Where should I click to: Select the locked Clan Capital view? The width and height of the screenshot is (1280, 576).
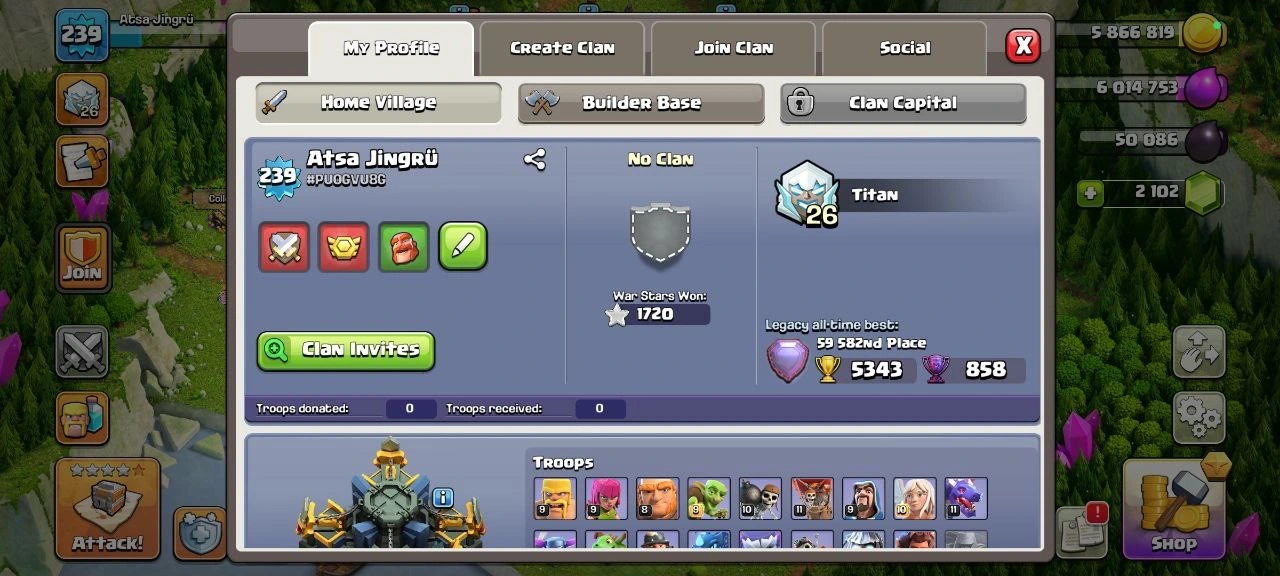[x=903, y=103]
